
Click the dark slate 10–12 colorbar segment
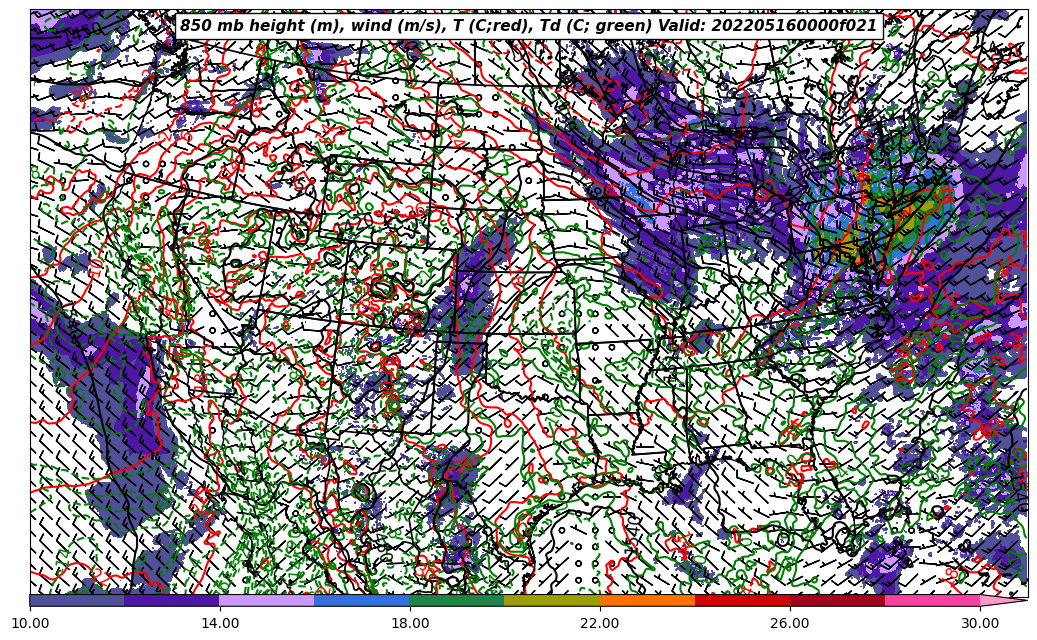pos(77,601)
